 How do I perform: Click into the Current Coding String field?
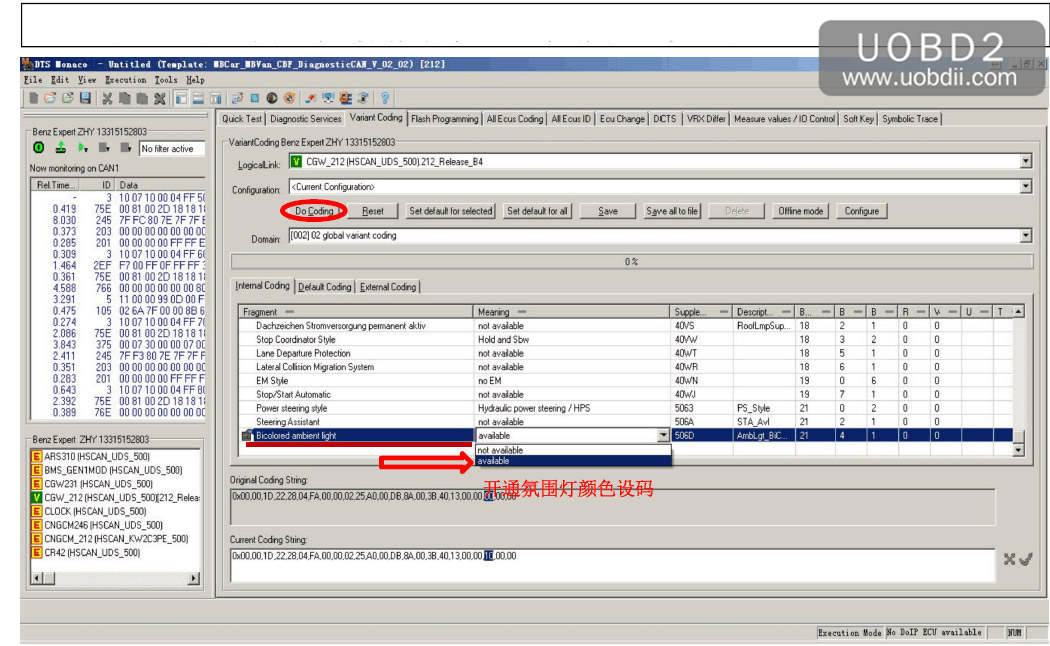(x=612, y=564)
